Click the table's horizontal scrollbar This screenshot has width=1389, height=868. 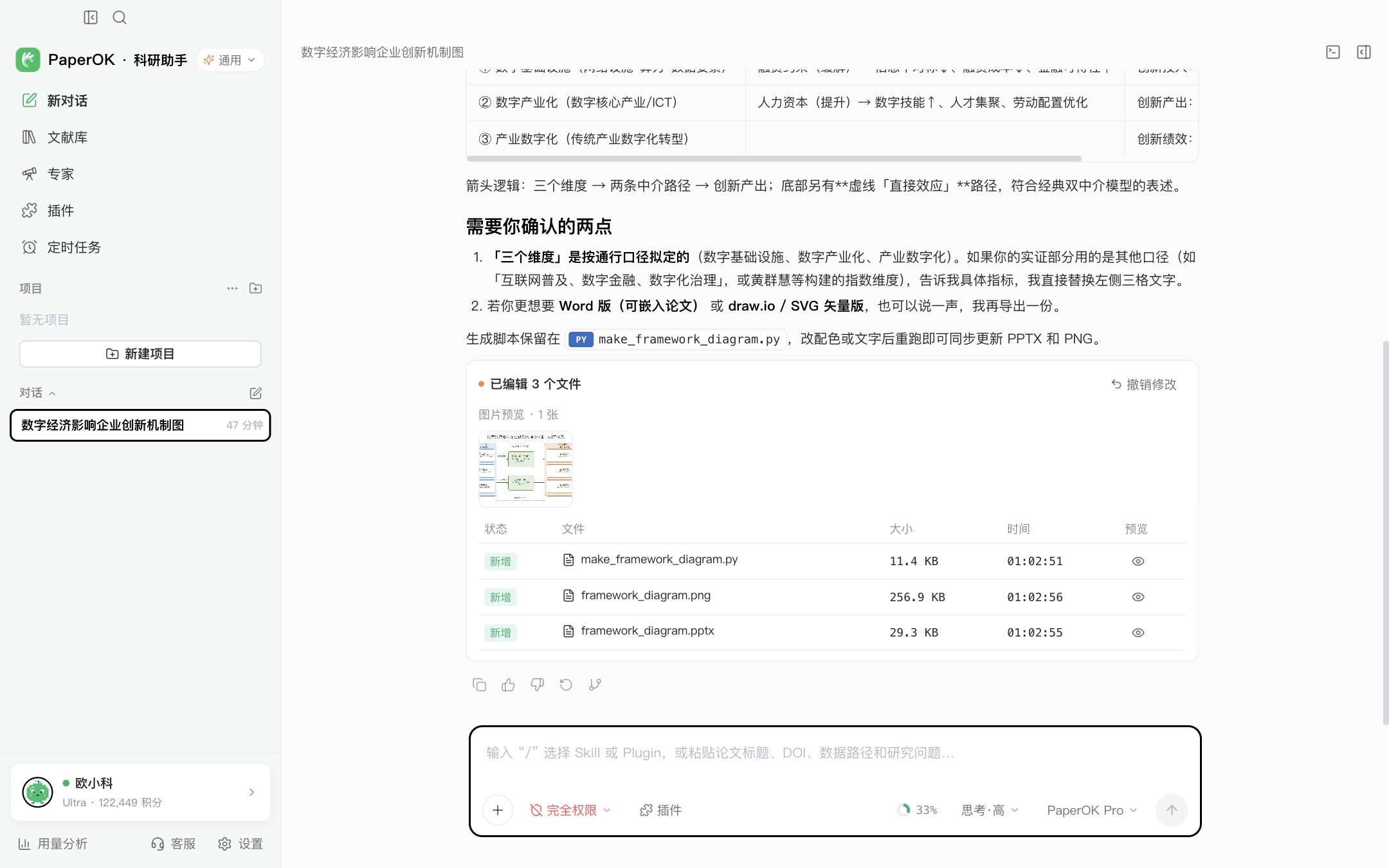(x=774, y=158)
